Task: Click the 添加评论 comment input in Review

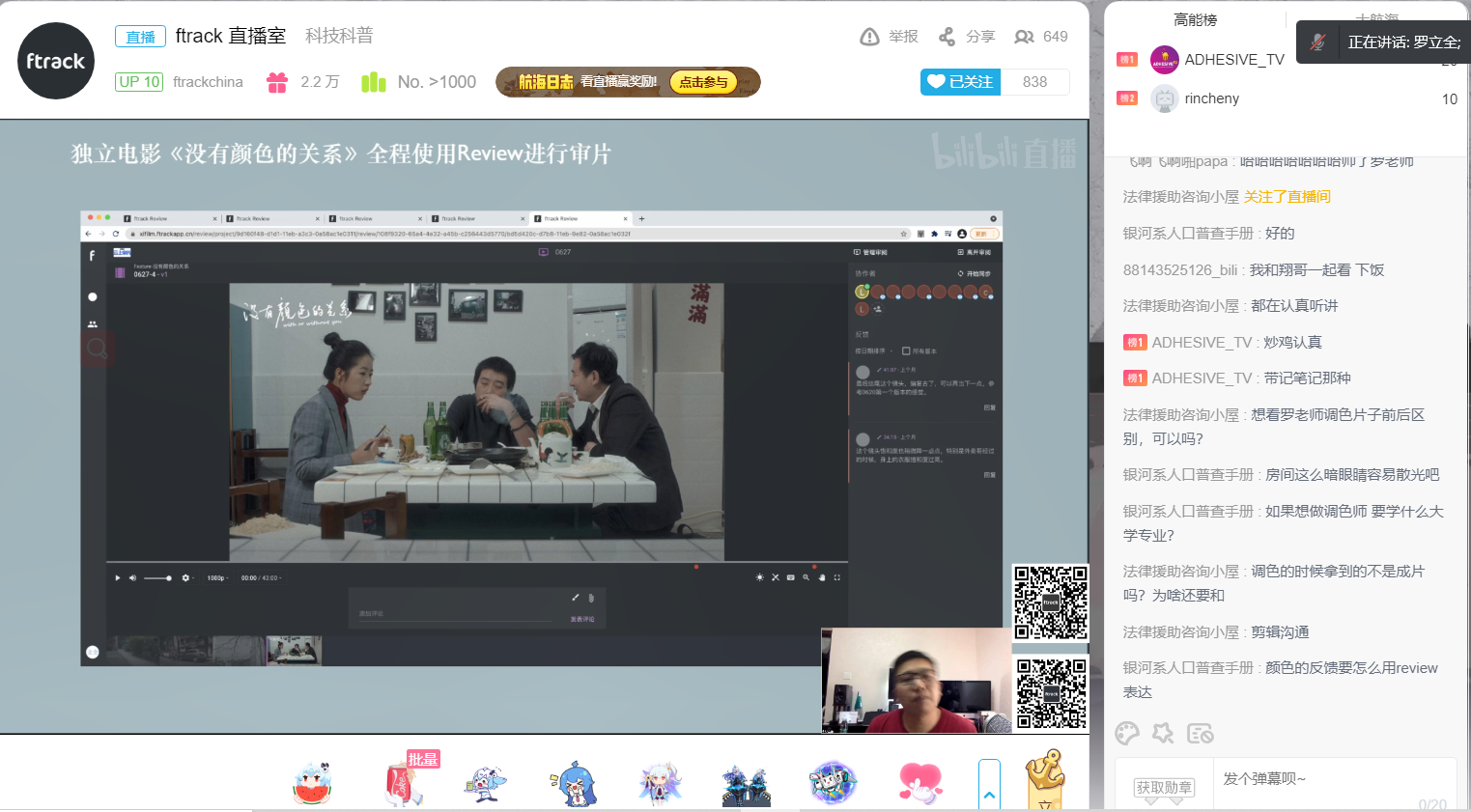Action: tap(454, 614)
